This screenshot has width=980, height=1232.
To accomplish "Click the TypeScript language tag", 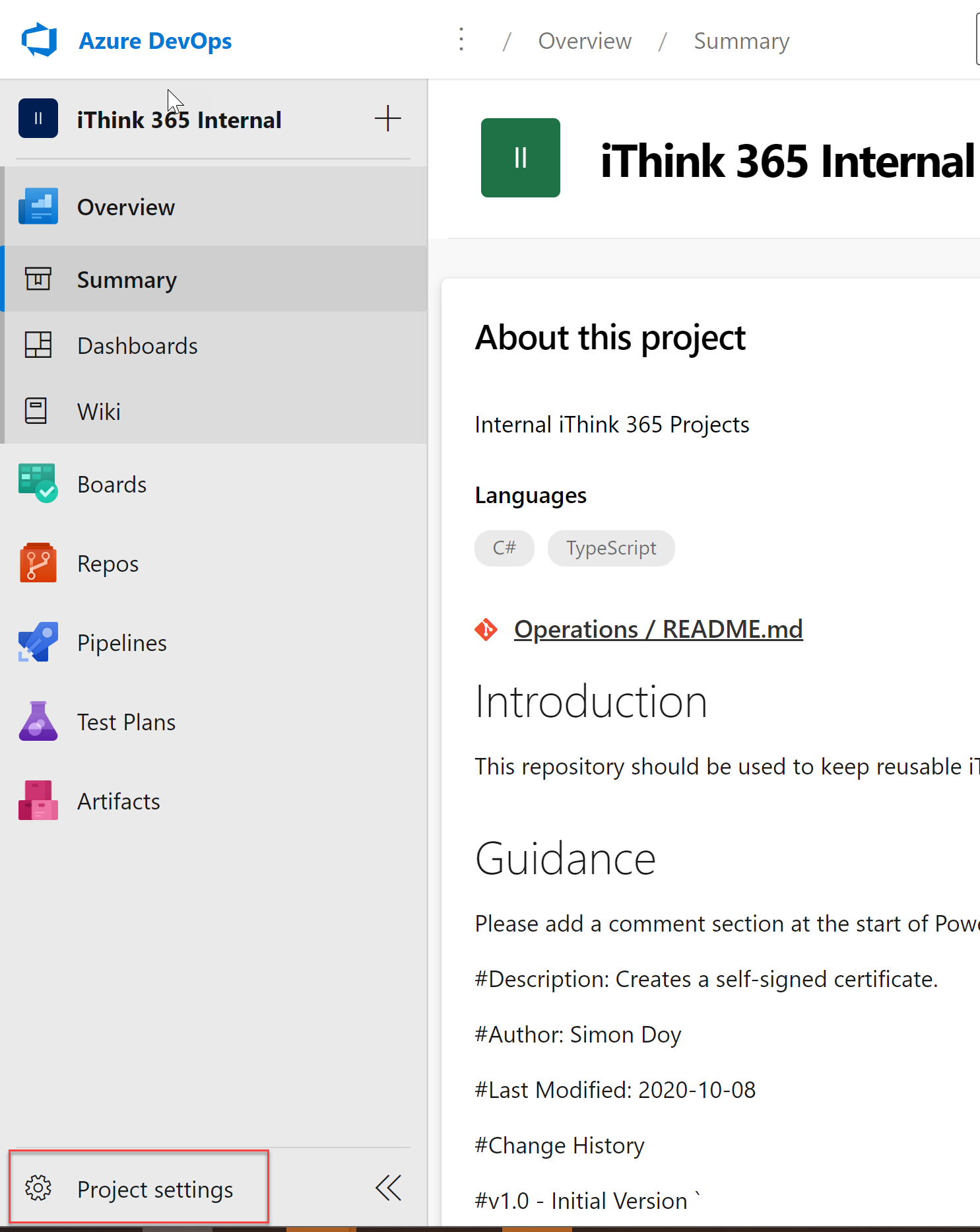I will pyautogui.click(x=610, y=548).
